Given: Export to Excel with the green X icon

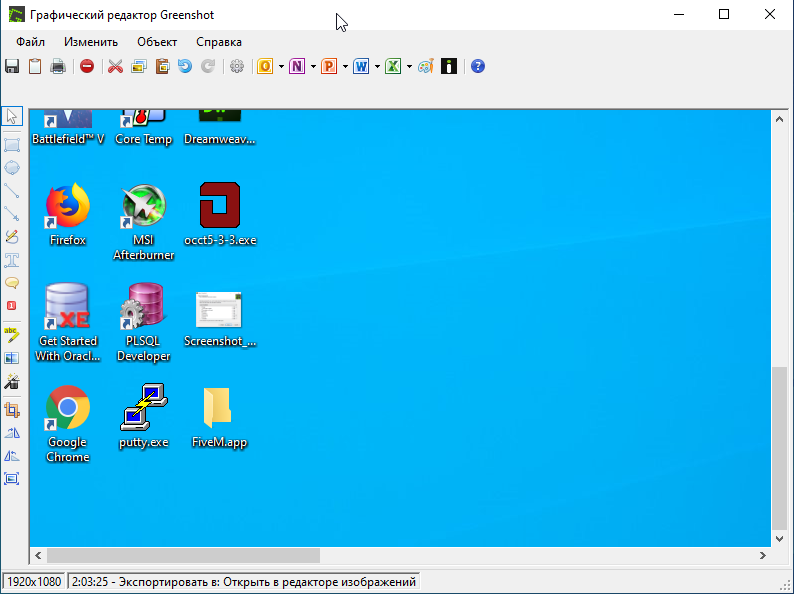Looking at the screenshot, I should (393, 66).
